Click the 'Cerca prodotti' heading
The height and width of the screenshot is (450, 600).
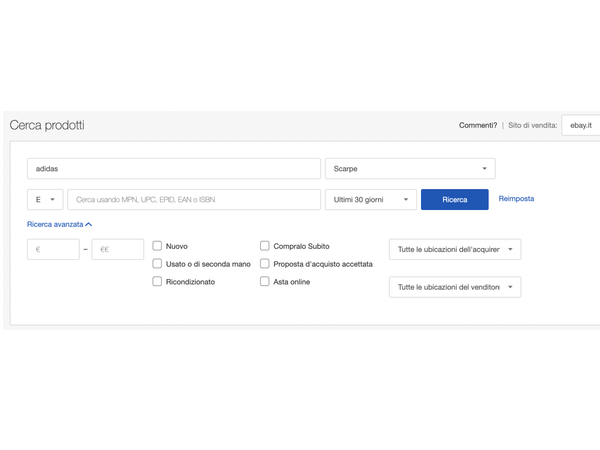point(47,125)
